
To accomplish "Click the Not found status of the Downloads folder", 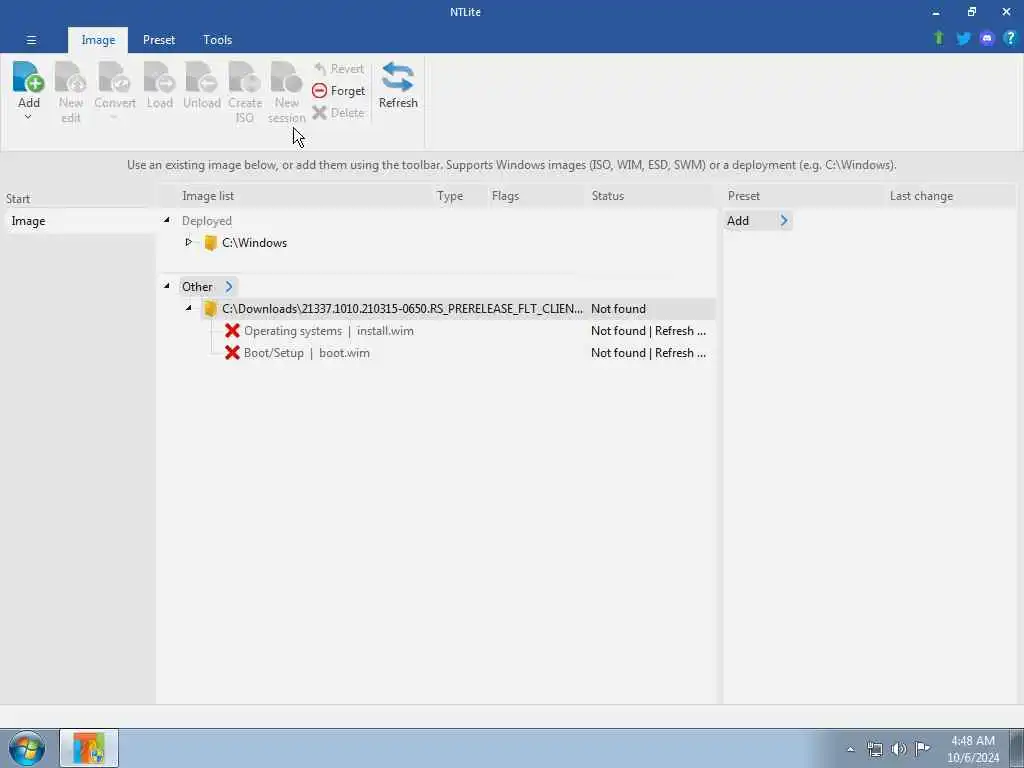I will (x=618, y=308).
